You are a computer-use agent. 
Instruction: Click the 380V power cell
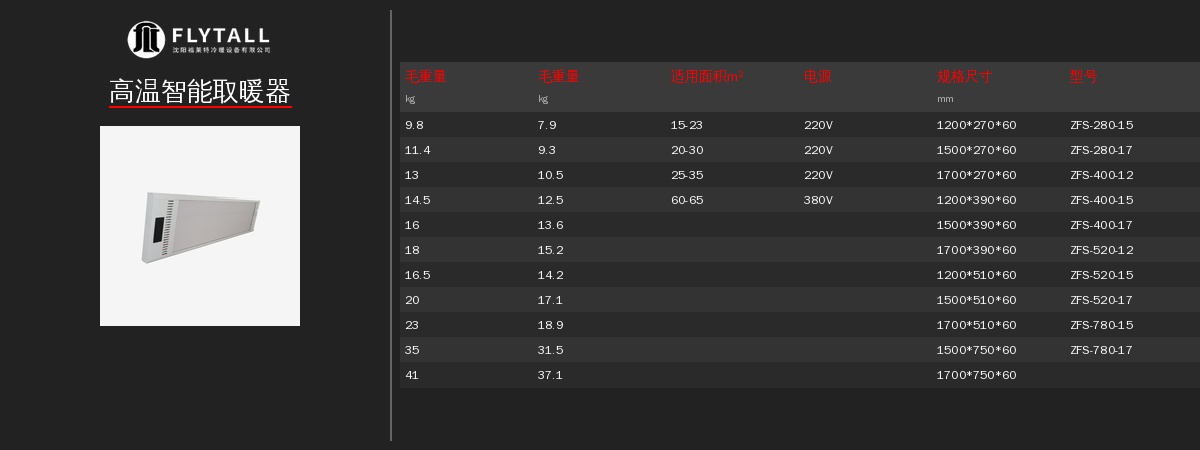(x=818, y=200)
